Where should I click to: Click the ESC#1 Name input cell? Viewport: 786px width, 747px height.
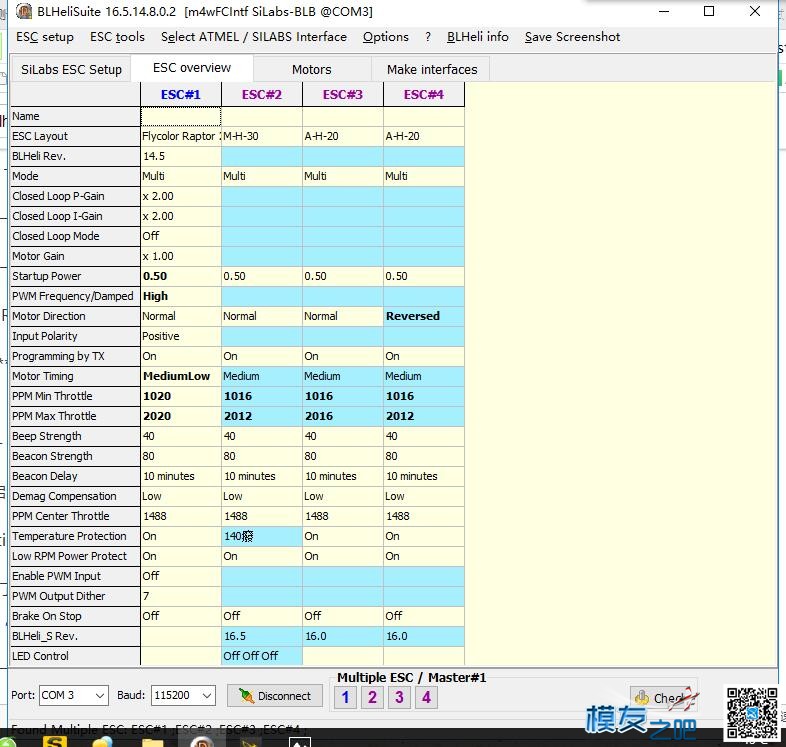(x=181, y=116)
